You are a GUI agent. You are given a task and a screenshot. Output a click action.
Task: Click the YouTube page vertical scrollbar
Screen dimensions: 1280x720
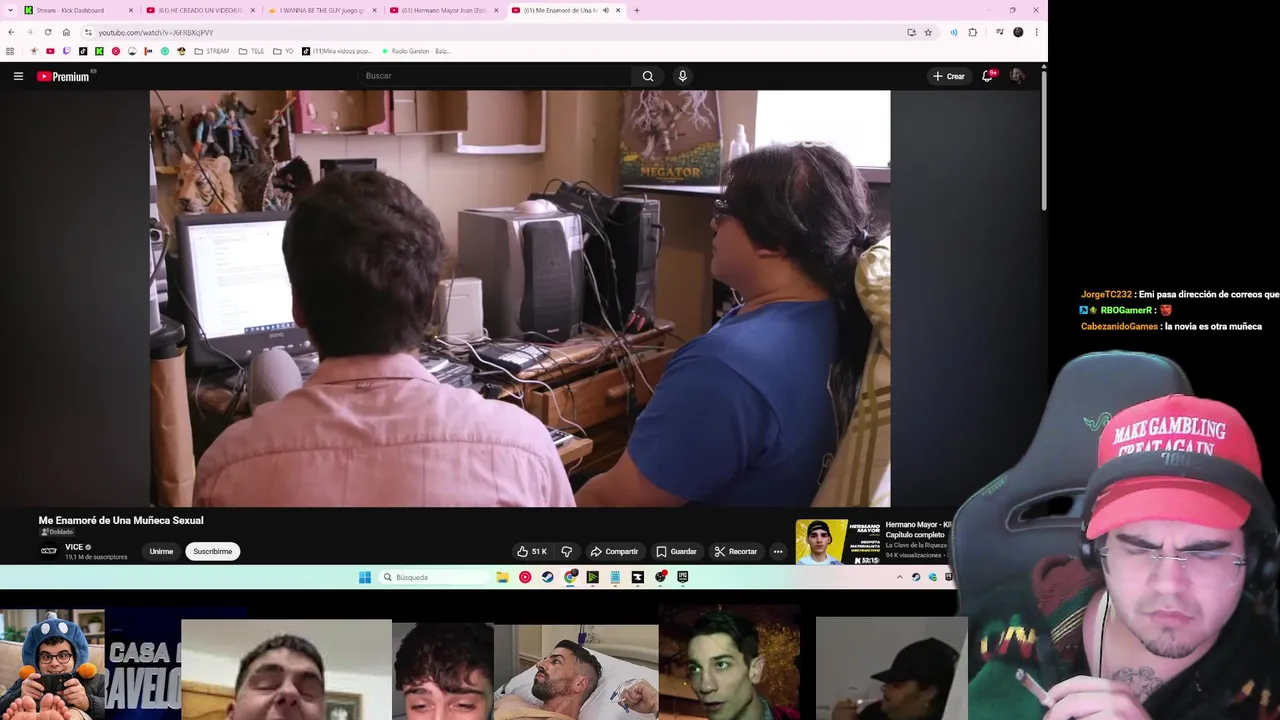point(1044,140)
